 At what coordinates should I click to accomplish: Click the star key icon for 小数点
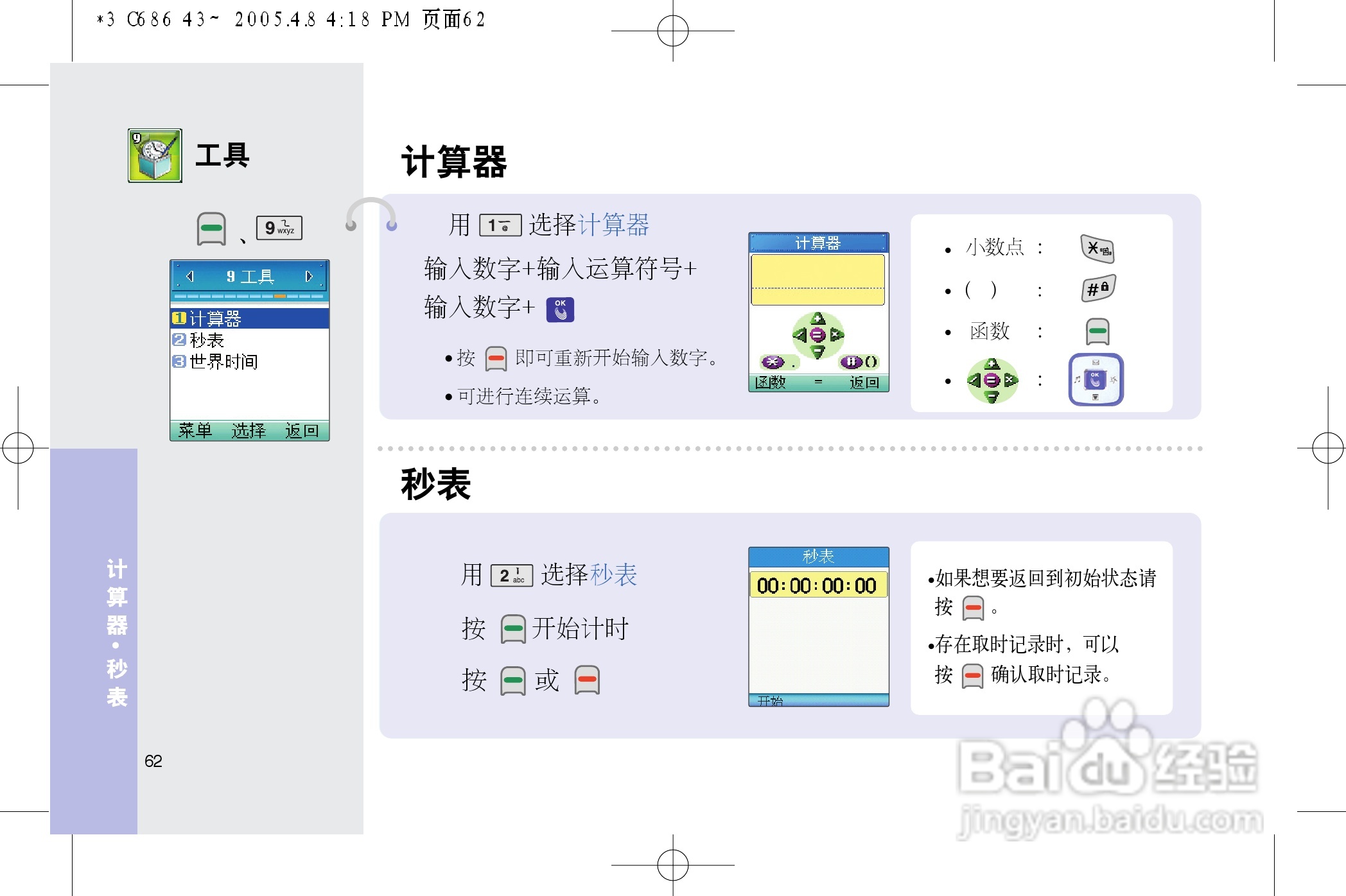click(x=1097, y=248)
